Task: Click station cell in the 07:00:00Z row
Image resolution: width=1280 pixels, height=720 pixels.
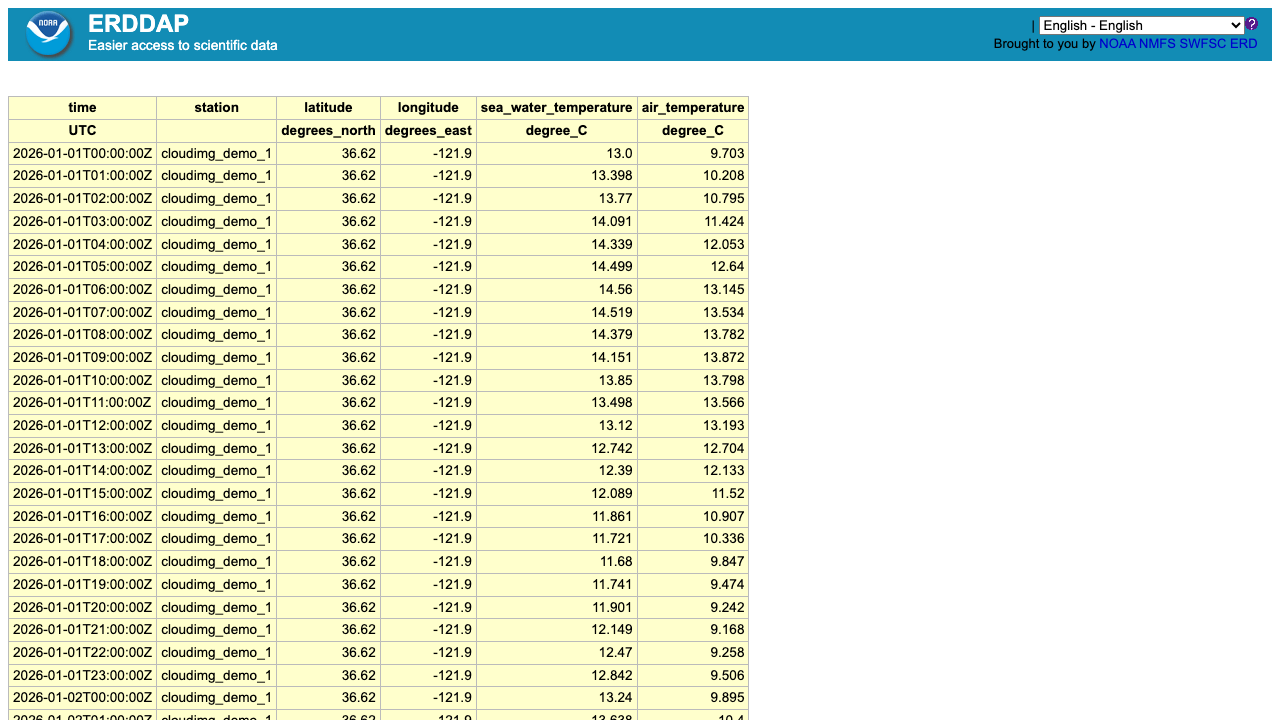Action: coord(216,312)
